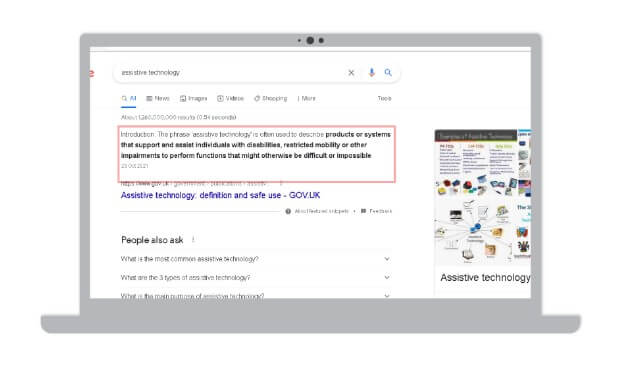Screen dimensions: 625x388
Task: Expand 'What are the 3 types' question
Action: 255,278
